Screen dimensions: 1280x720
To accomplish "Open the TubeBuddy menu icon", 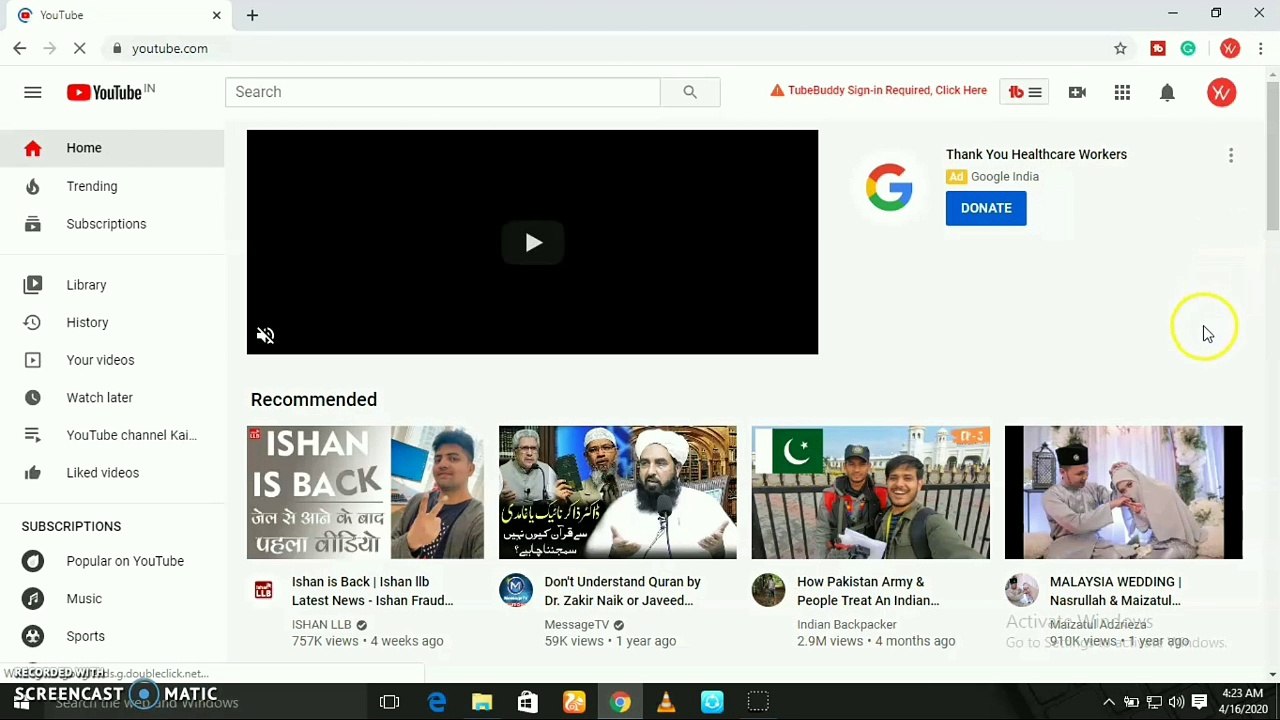I will [1024, 92].
